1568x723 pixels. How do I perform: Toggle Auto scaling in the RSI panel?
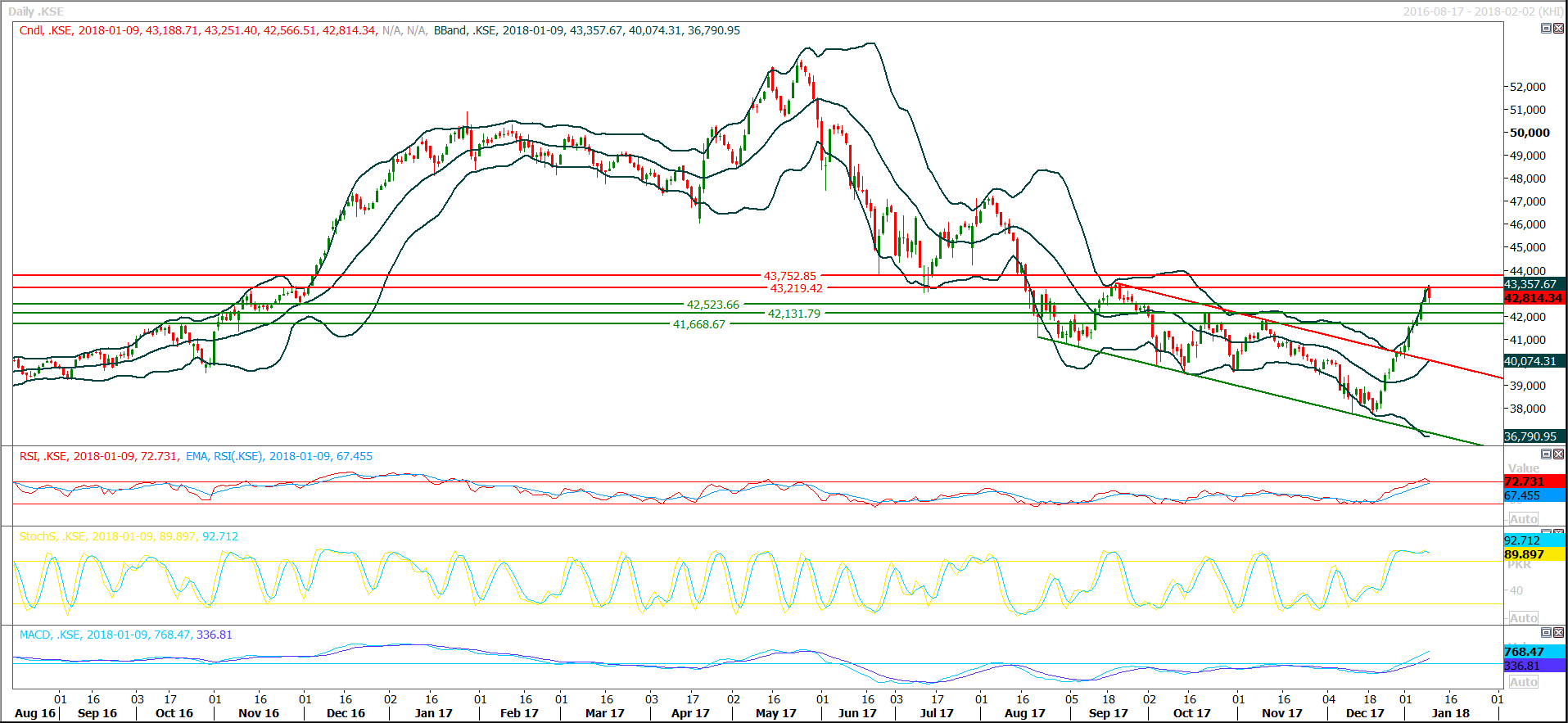1523,519
